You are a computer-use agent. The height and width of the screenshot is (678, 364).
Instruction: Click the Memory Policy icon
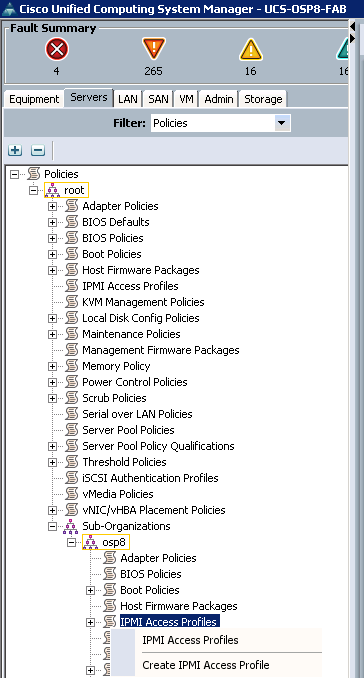pyautogui.click(x=71, y=366)
